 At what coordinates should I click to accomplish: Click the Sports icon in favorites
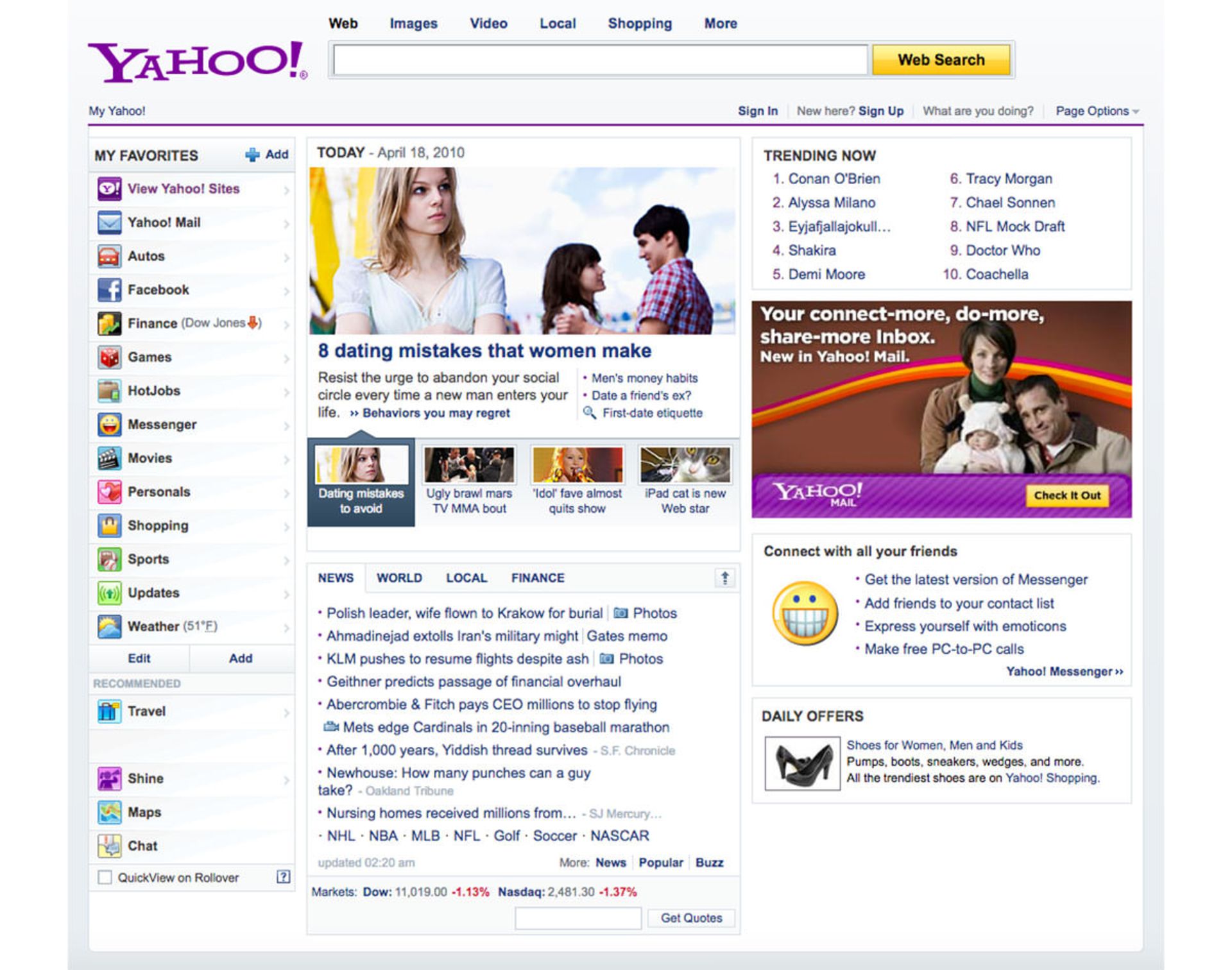(x=109, y=559)
